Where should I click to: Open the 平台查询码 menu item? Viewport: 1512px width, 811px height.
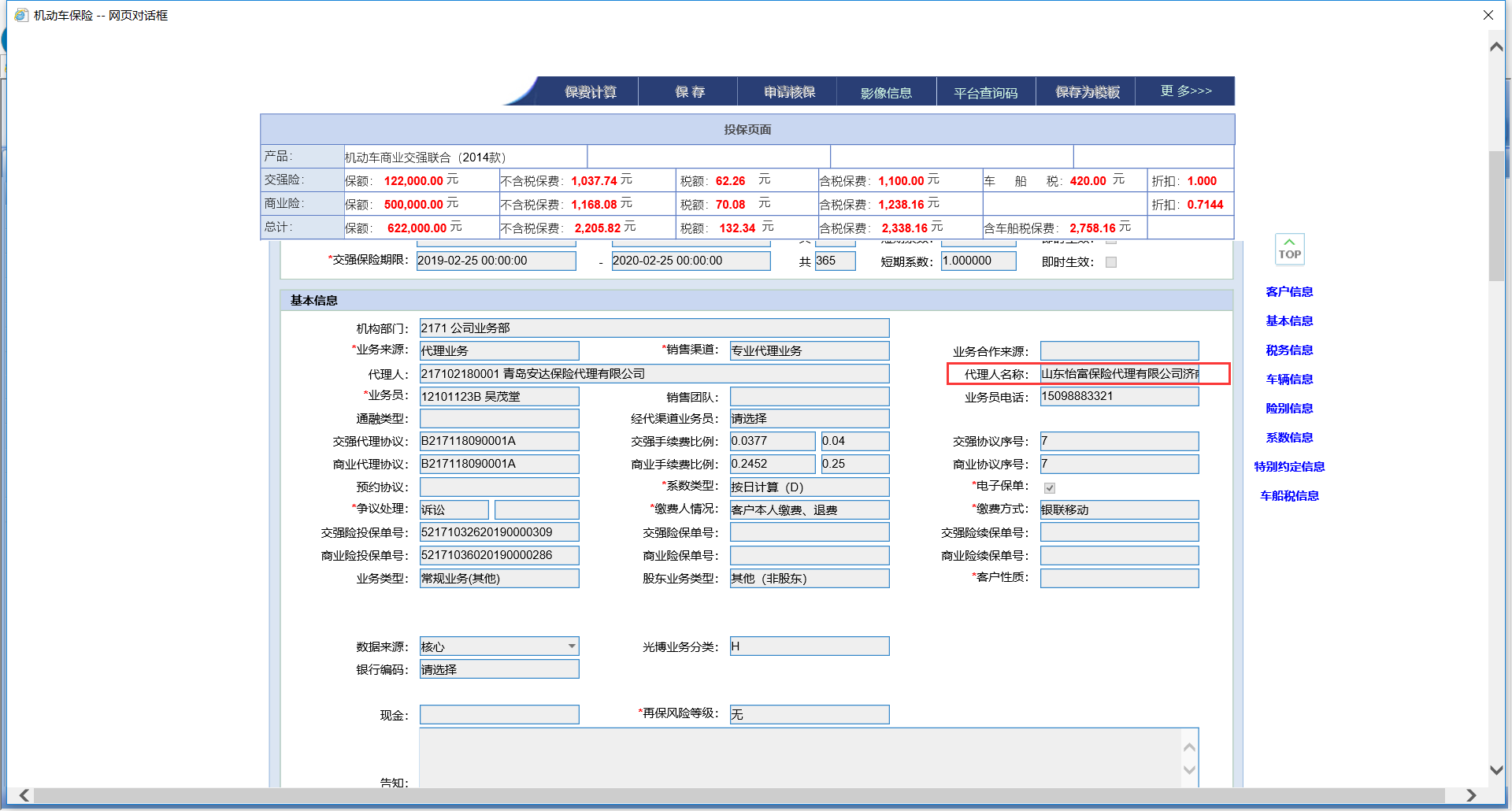[986, 92]
